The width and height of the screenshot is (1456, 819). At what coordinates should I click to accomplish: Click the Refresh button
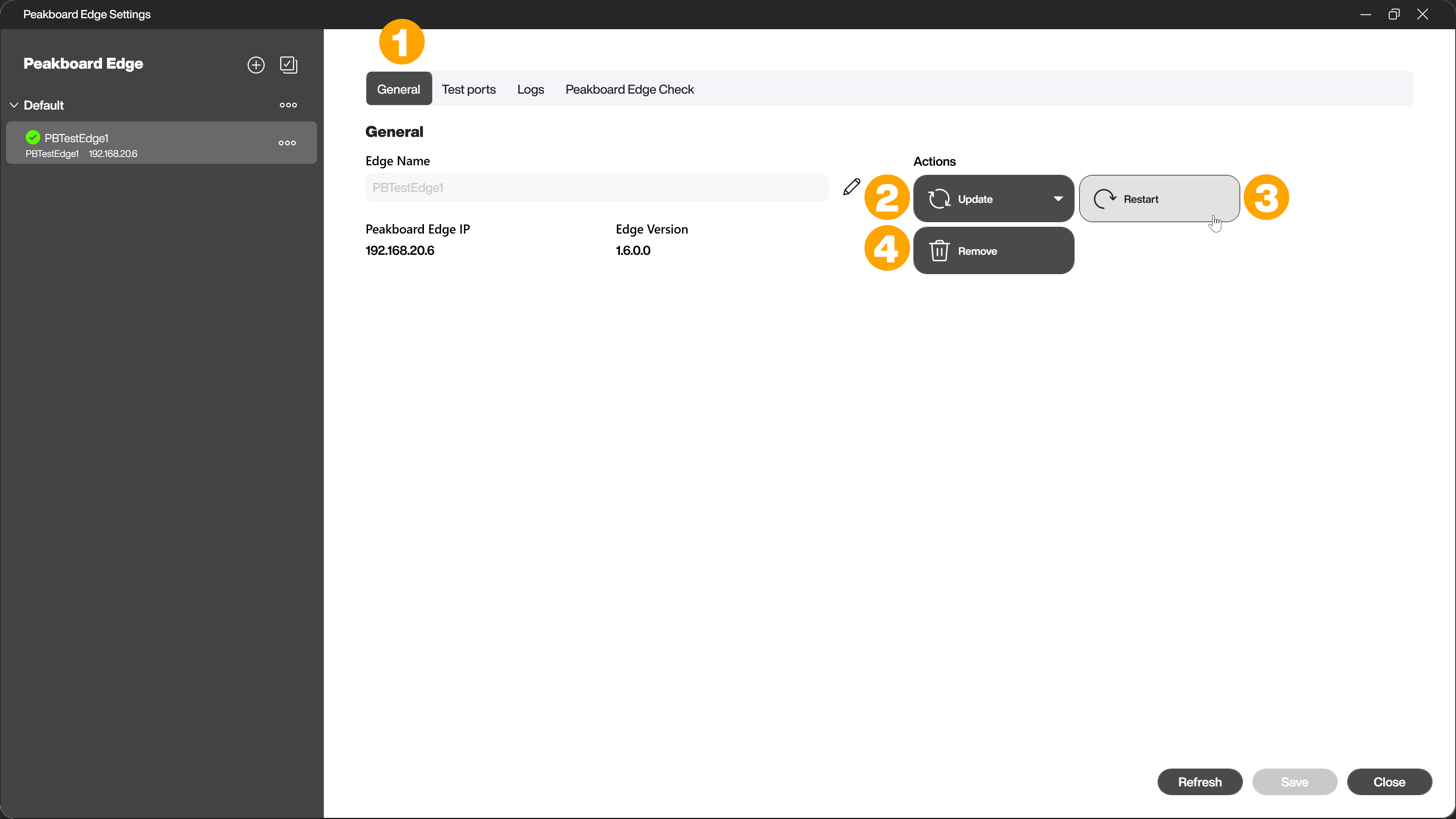(1199, 782)
